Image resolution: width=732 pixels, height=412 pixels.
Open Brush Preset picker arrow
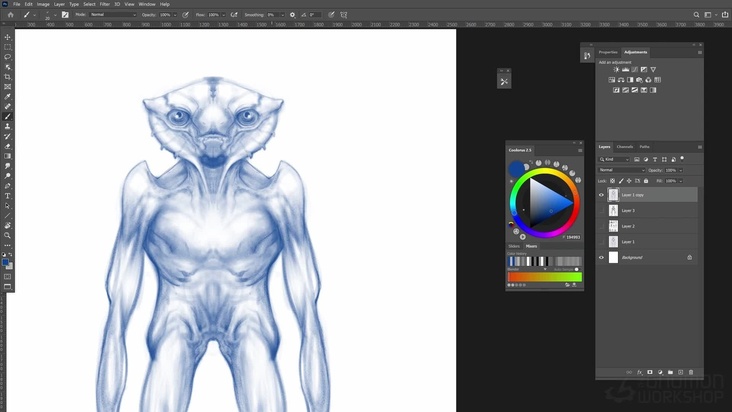pos(55,15)
